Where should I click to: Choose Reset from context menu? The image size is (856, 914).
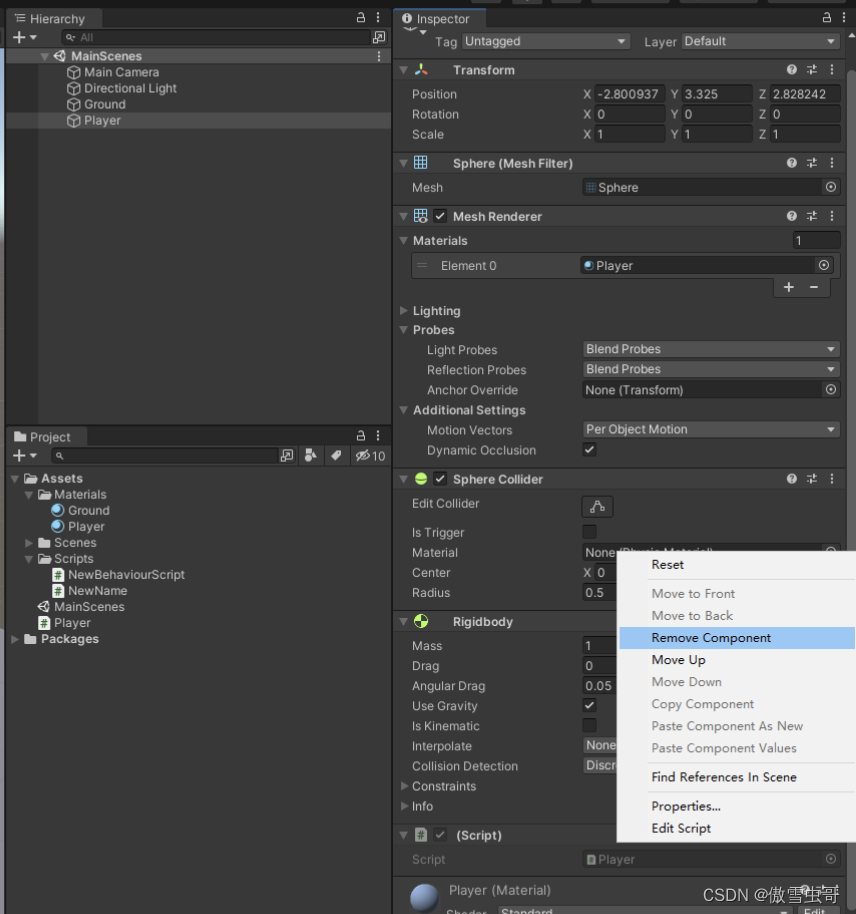pyautogui.click(x=737, y=565)
